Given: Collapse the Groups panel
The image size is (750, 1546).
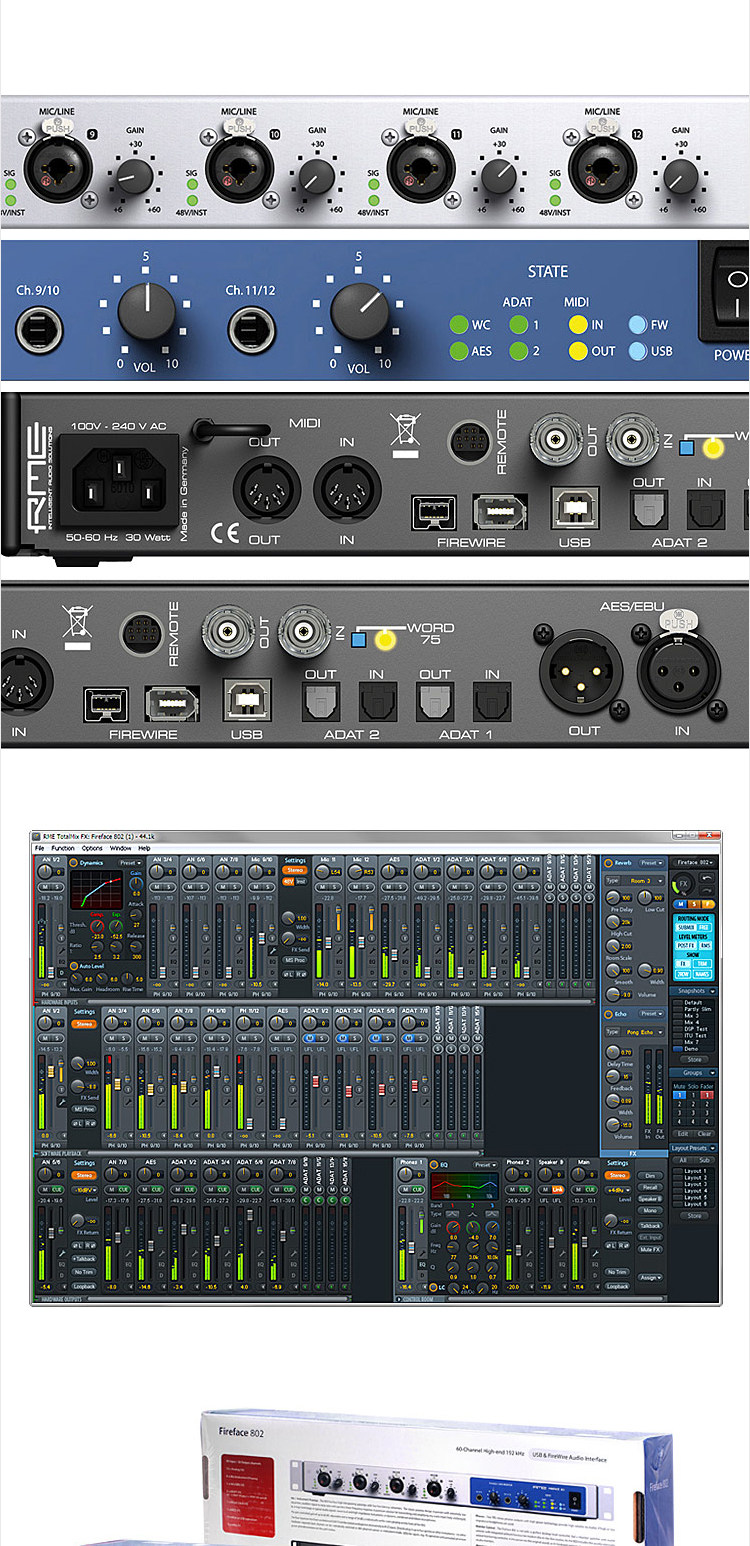Looking at the screenshot, I should 712,1073.
